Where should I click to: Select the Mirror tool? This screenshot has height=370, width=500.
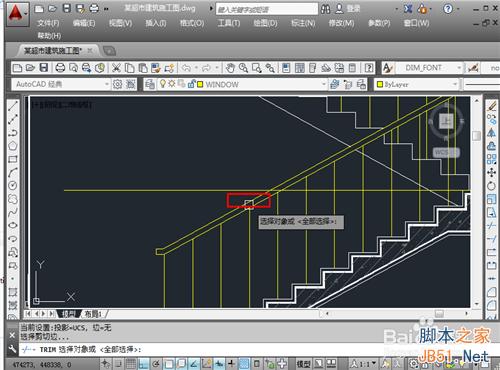492,133
